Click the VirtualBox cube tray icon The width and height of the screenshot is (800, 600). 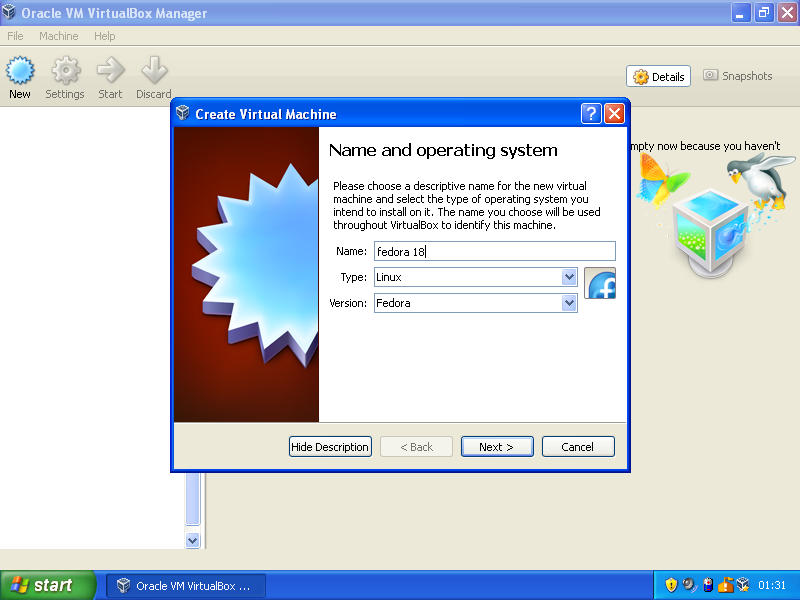pyautogui.click(x=743, y=585)
